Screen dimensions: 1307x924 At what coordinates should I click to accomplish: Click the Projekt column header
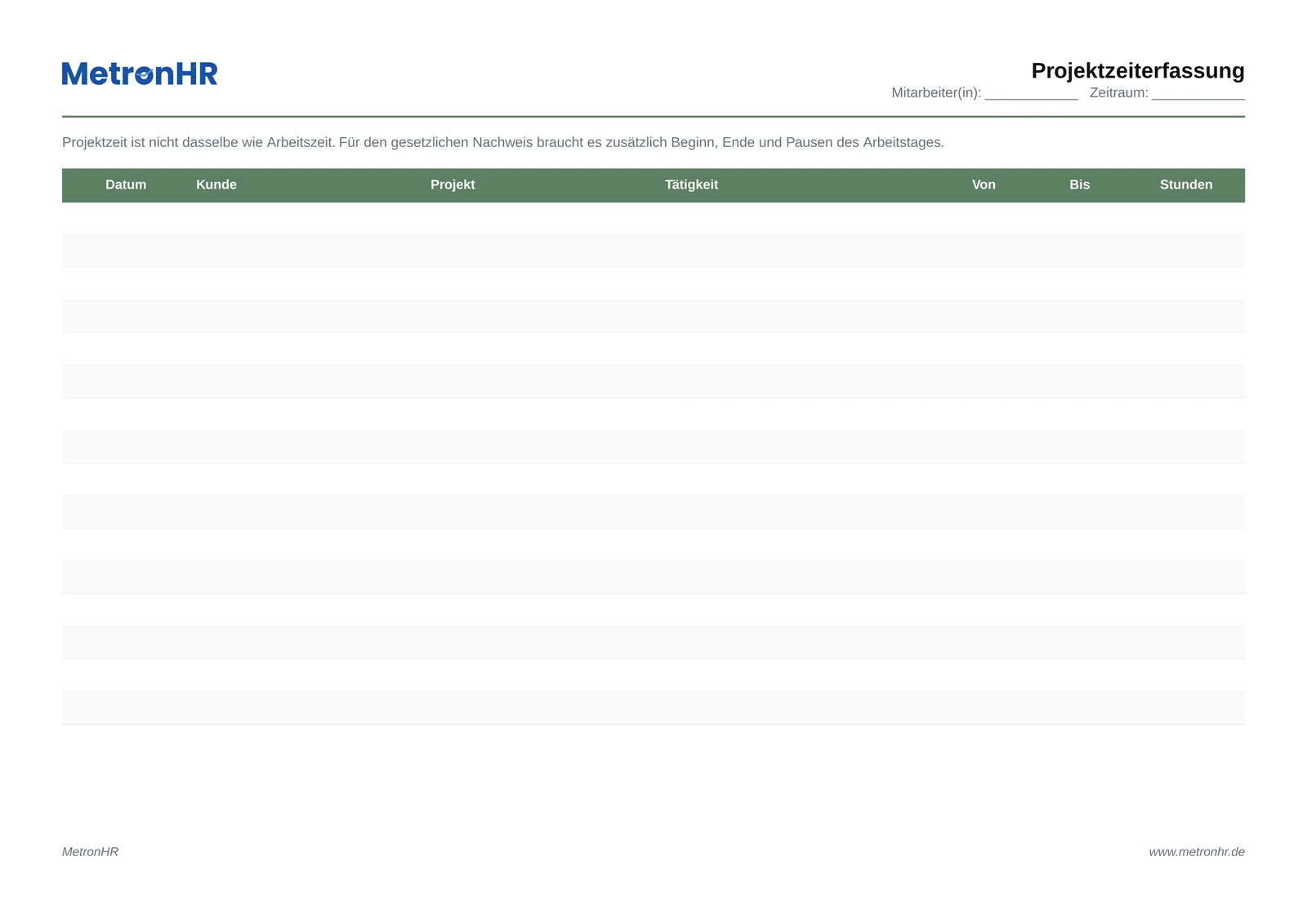point(453,185)
